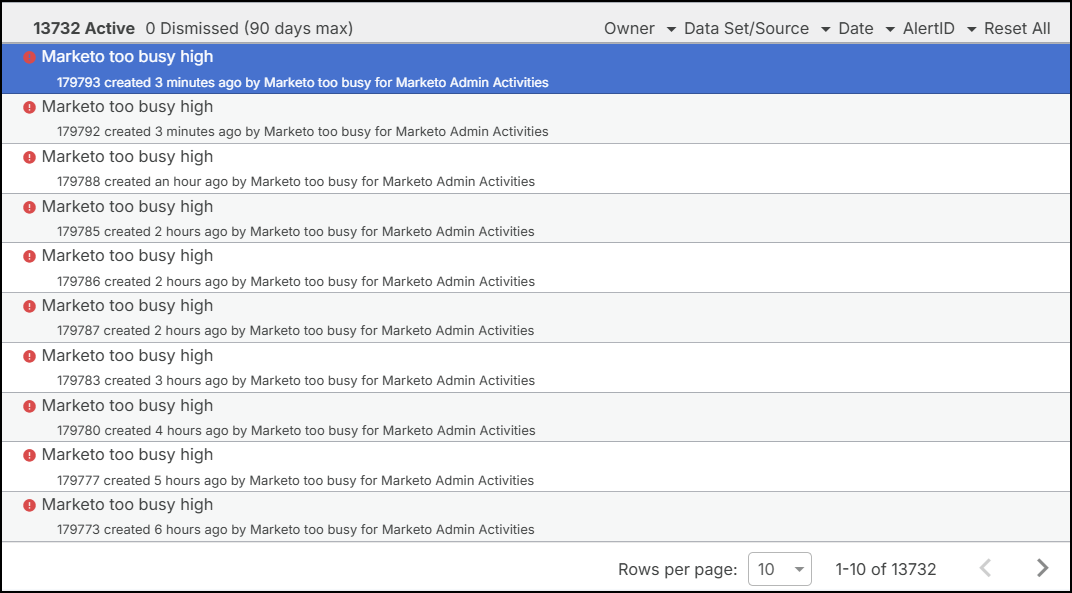Select alert 179785 created 2 hours ago

tap(536, 218)
